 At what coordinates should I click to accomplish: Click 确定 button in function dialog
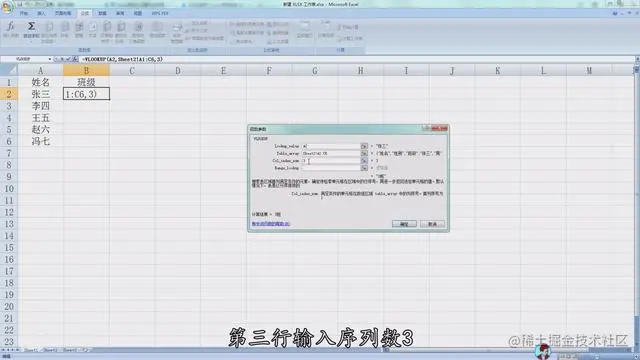click(x=404, y=224)
